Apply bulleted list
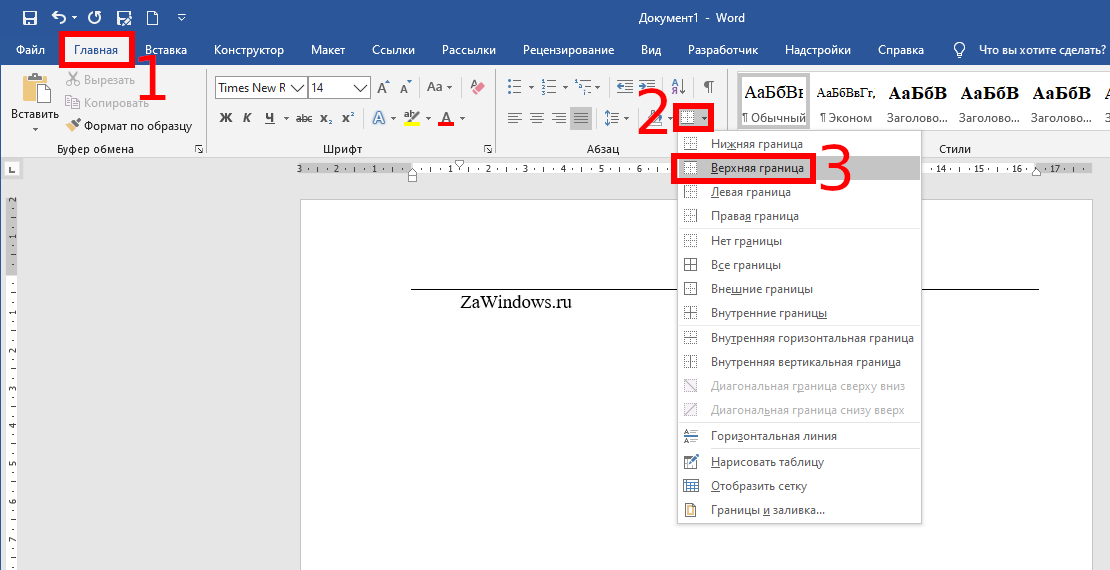This screenshot has height=570, width=1110. pos(515,87)
